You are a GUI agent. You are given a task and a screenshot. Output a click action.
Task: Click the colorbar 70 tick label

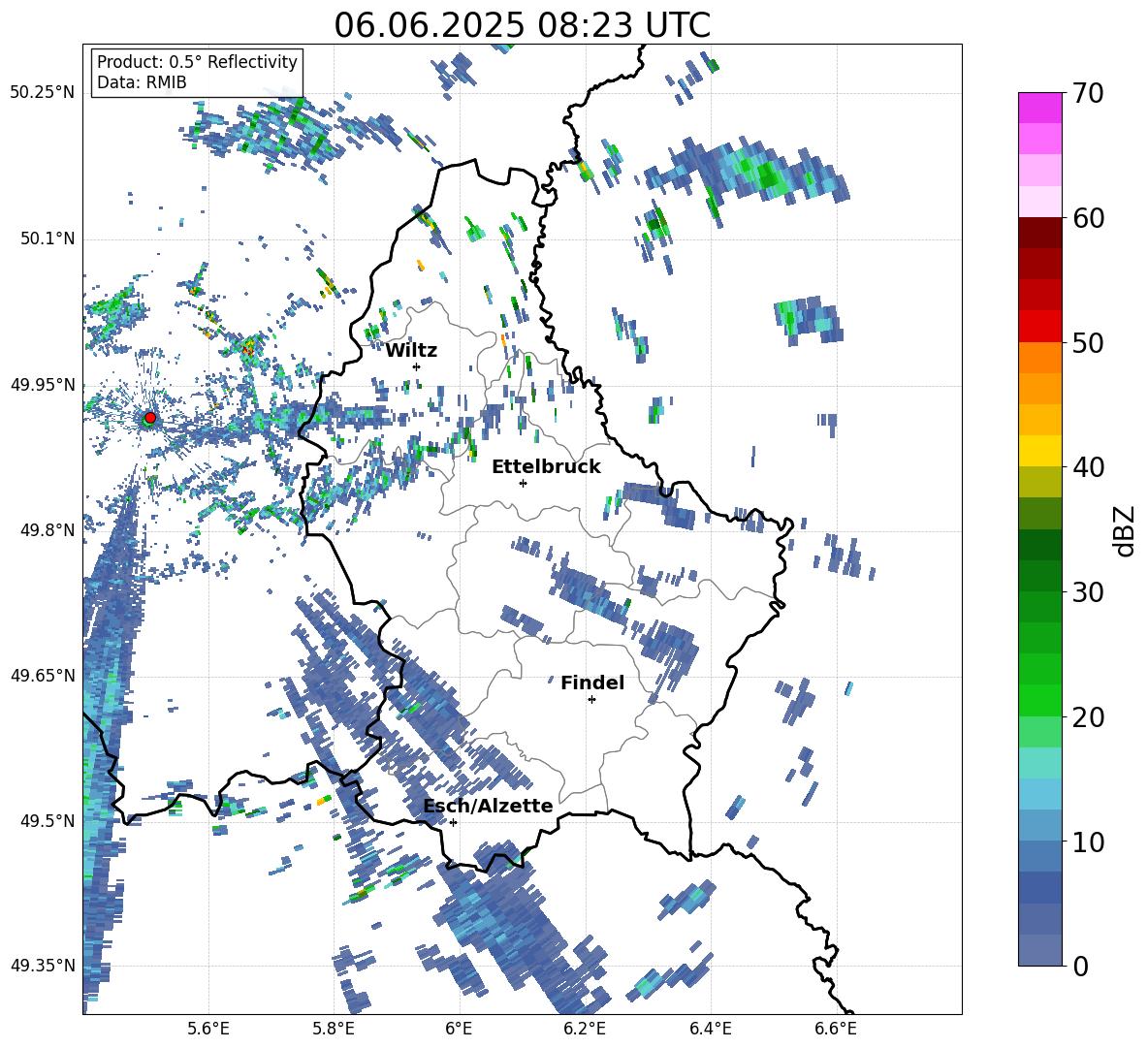[x=1088, y=93]
